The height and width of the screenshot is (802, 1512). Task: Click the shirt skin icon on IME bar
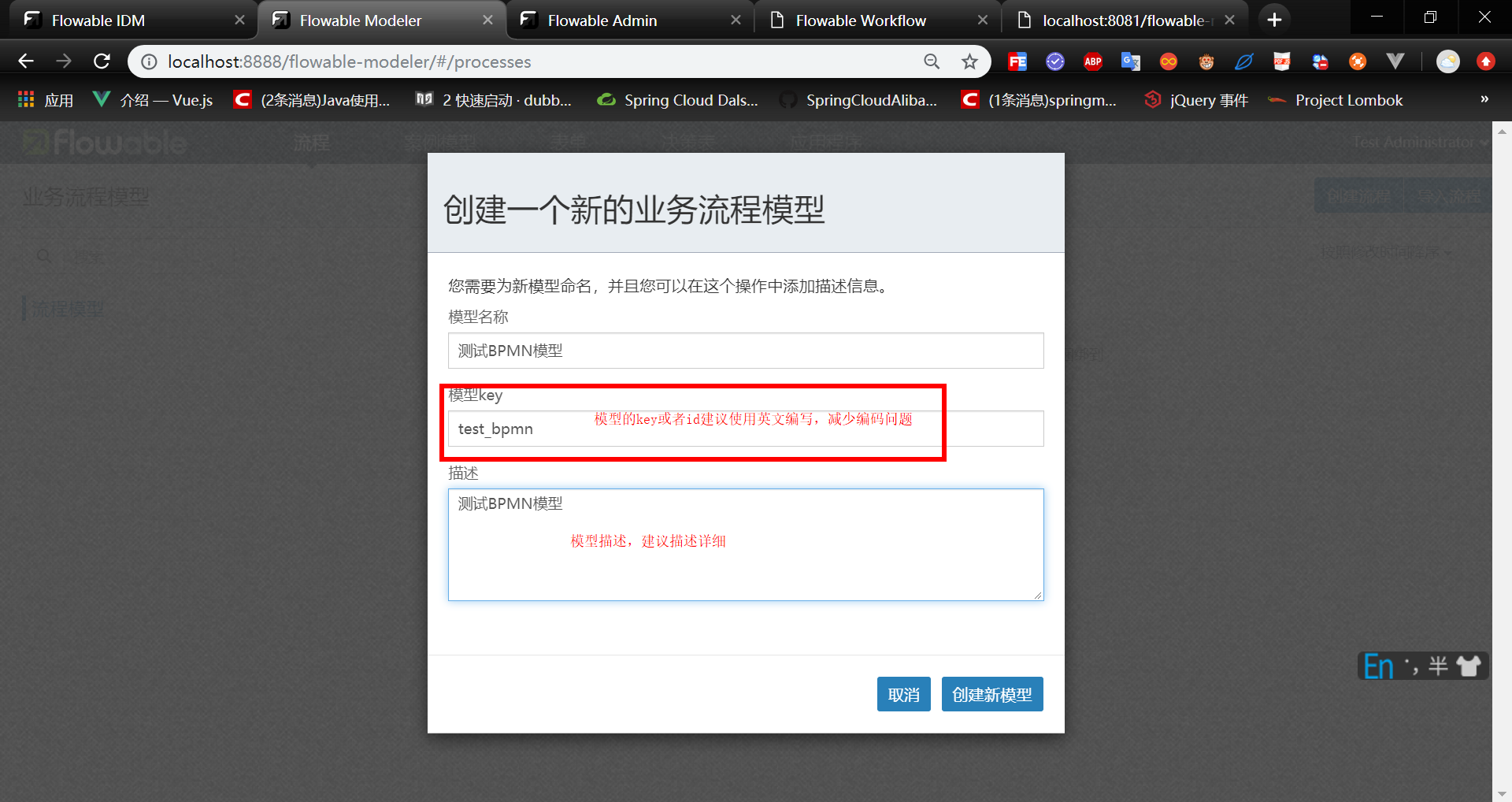pyautogui.click(x=1469, y=666)
